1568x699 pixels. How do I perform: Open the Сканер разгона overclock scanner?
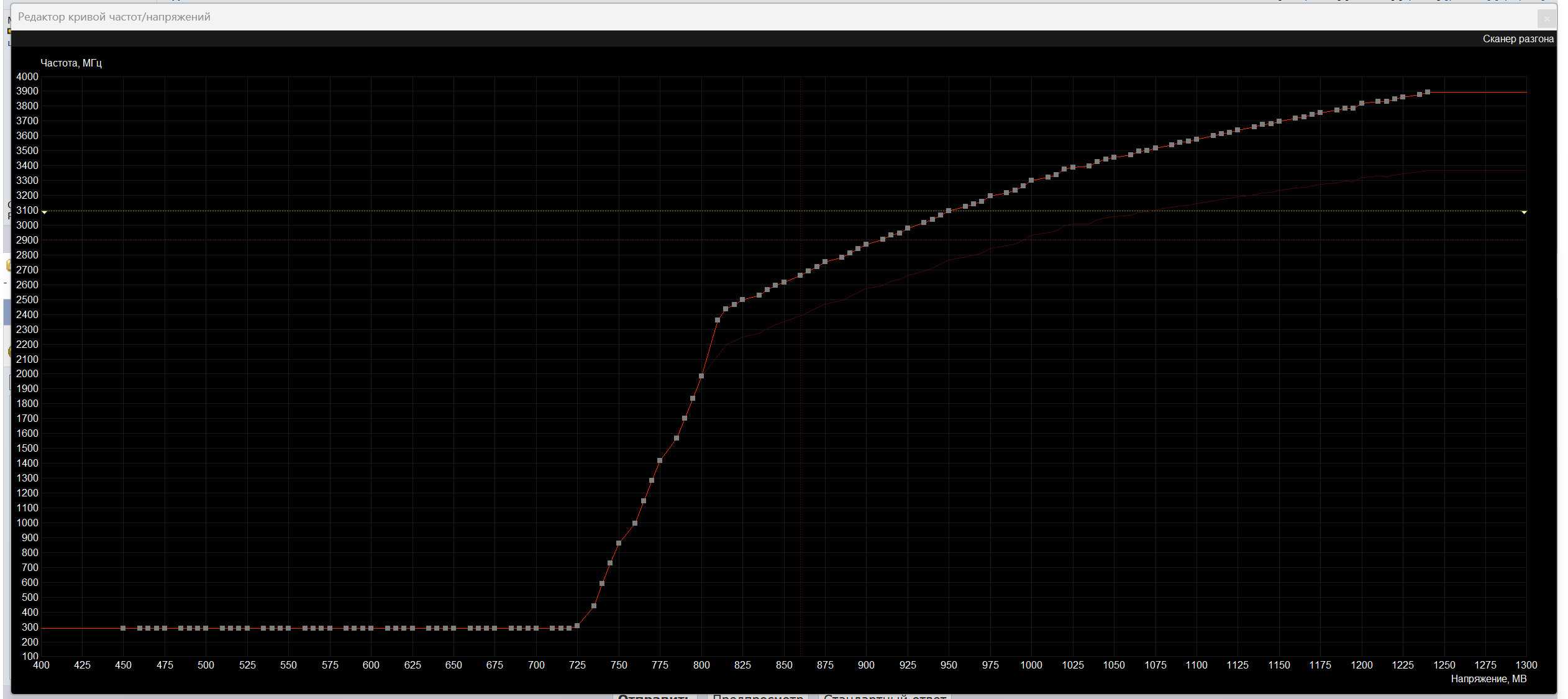pos(1518,39)
